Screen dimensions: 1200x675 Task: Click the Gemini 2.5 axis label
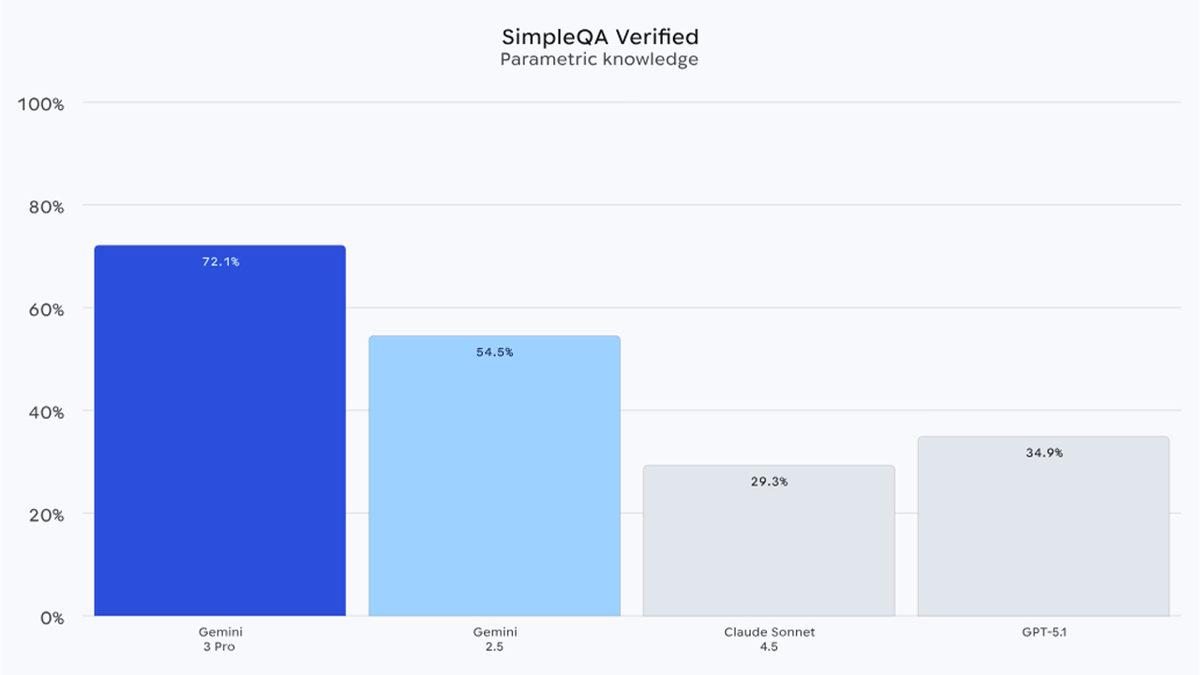click(494, 638)
